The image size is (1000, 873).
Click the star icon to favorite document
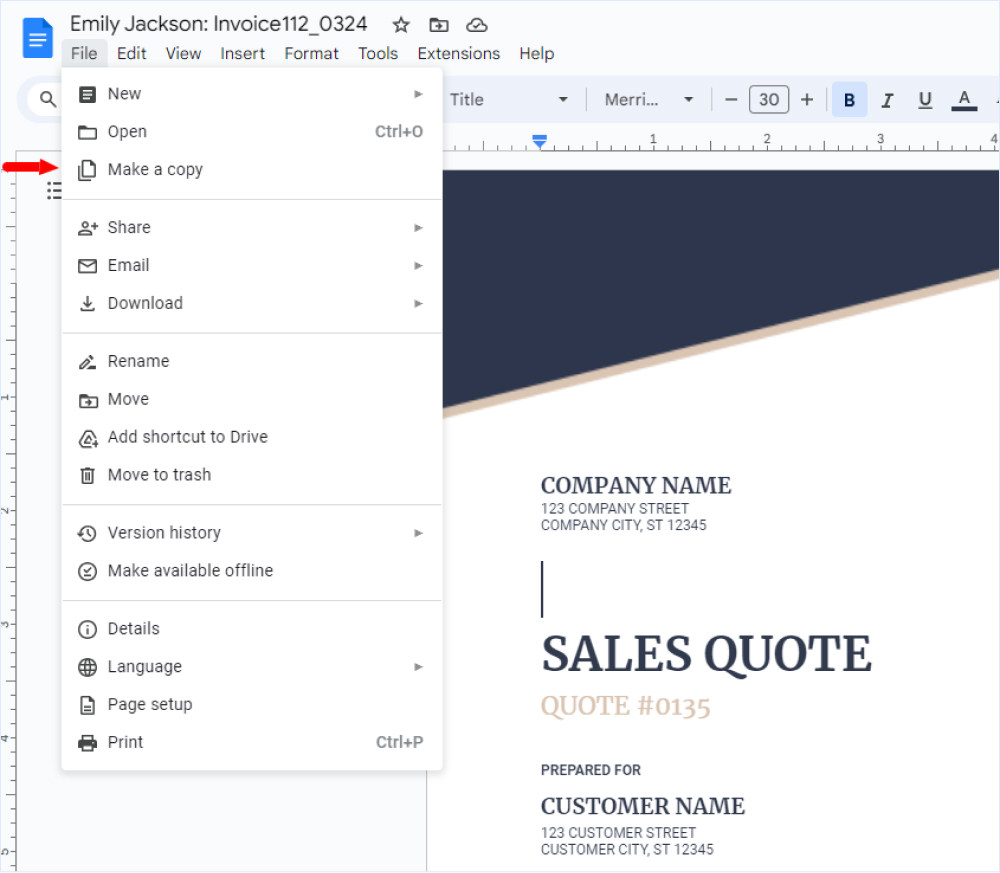[401, 25]
